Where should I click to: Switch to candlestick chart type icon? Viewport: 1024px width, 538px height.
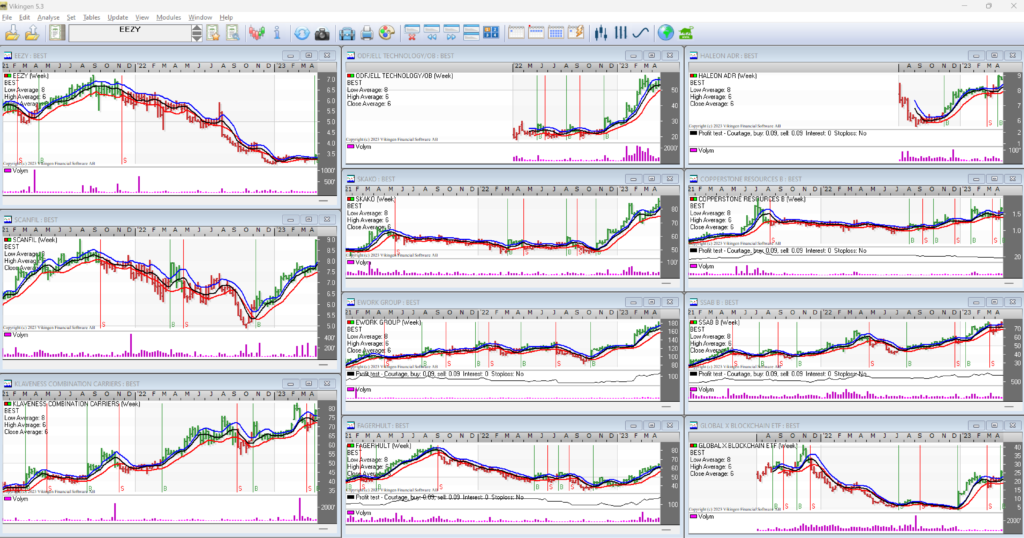point(601,33)
